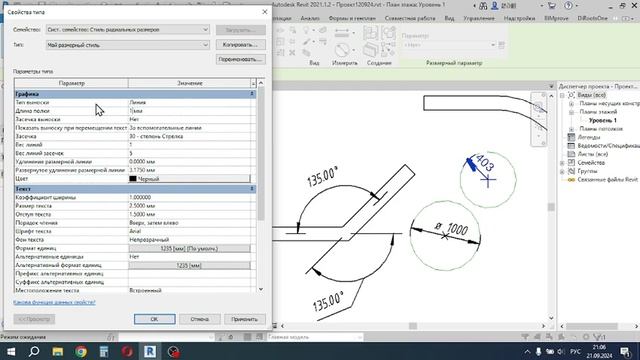Screen dimensions: 640x360
Task: Click the РУС language indicator in tray
Action: tap(576, 351)
